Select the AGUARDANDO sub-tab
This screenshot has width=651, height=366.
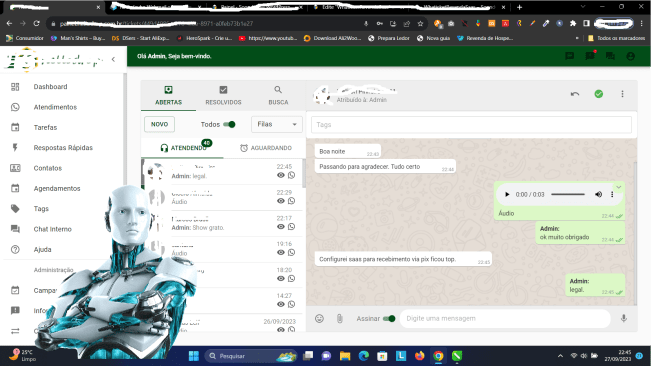coord(266,148)
